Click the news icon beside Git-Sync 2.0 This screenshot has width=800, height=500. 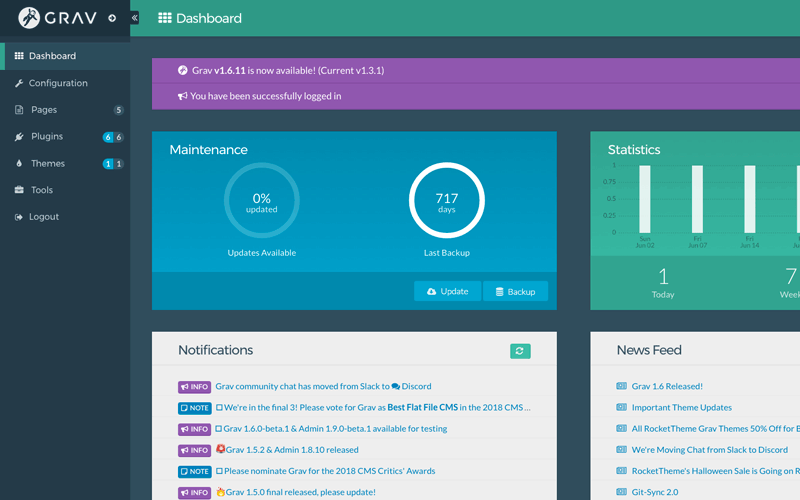pyautogui.click(x=621, y=492)
